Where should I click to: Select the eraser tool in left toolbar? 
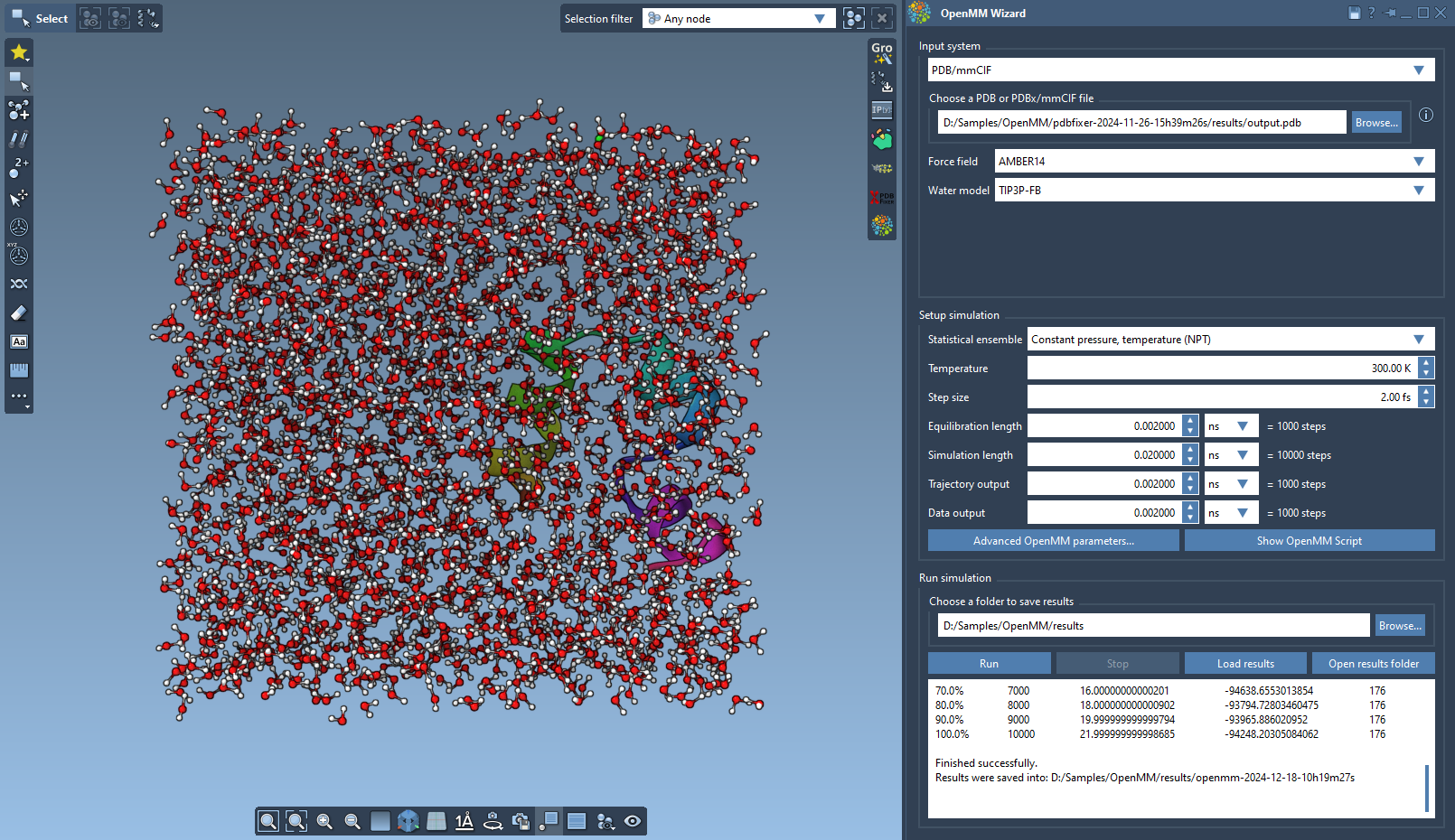click(x=18, y=313)
